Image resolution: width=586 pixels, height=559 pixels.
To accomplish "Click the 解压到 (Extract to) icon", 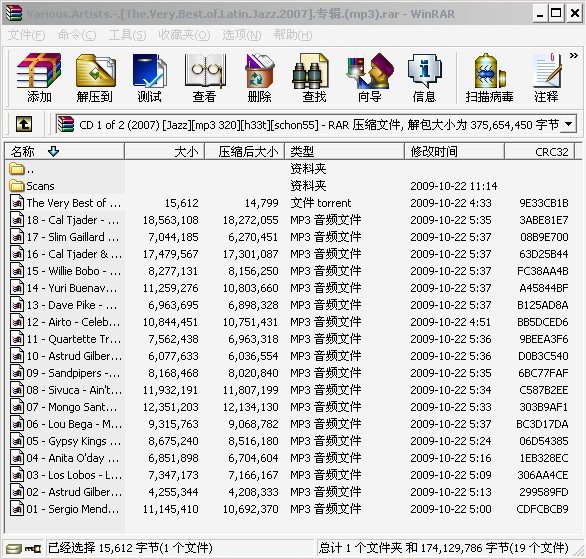I will point(95,78).
